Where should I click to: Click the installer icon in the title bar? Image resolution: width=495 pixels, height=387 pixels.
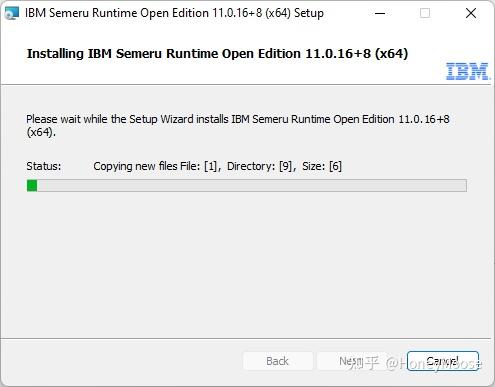12,13
